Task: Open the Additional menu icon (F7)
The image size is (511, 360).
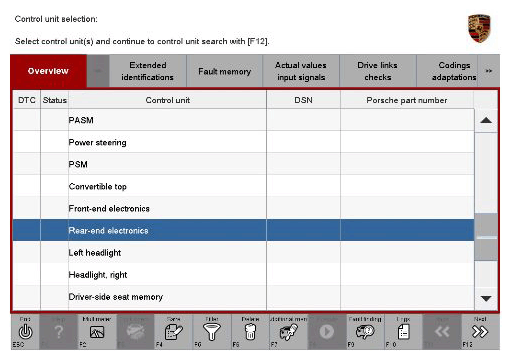Action: [x=289, y=332]
